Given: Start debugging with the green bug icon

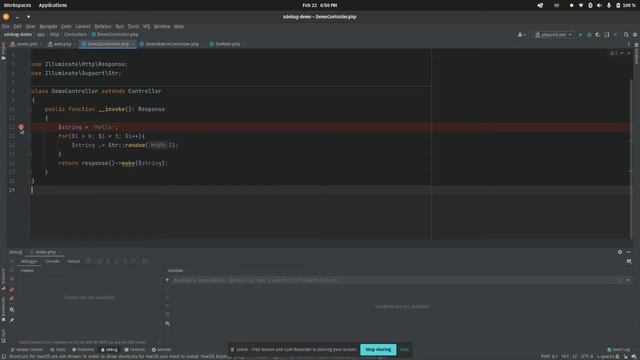Looking at the screenshot, I should [x=589, y=35].
